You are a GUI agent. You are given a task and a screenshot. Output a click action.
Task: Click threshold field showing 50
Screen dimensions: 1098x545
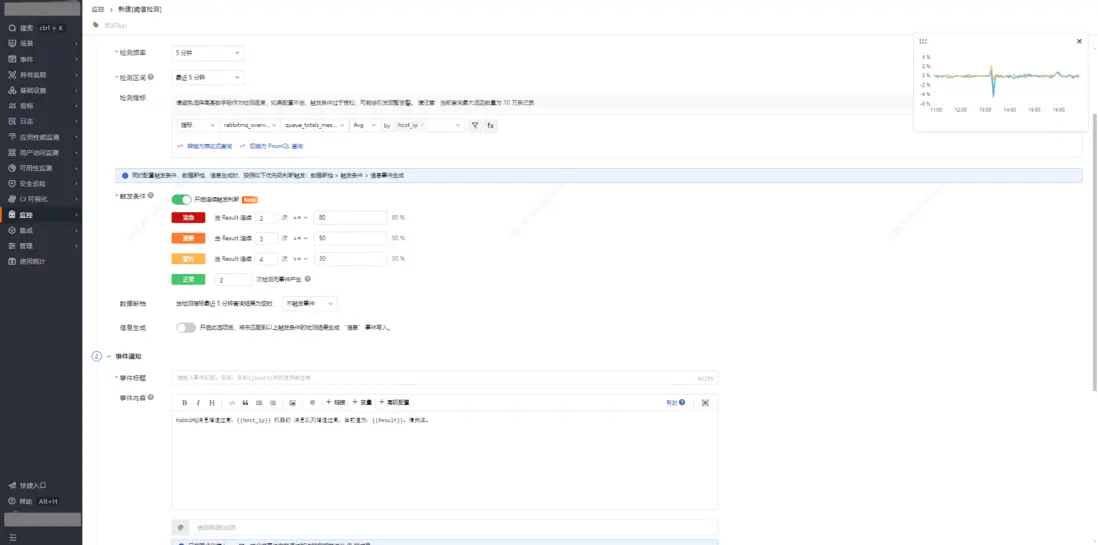(351, 238)
